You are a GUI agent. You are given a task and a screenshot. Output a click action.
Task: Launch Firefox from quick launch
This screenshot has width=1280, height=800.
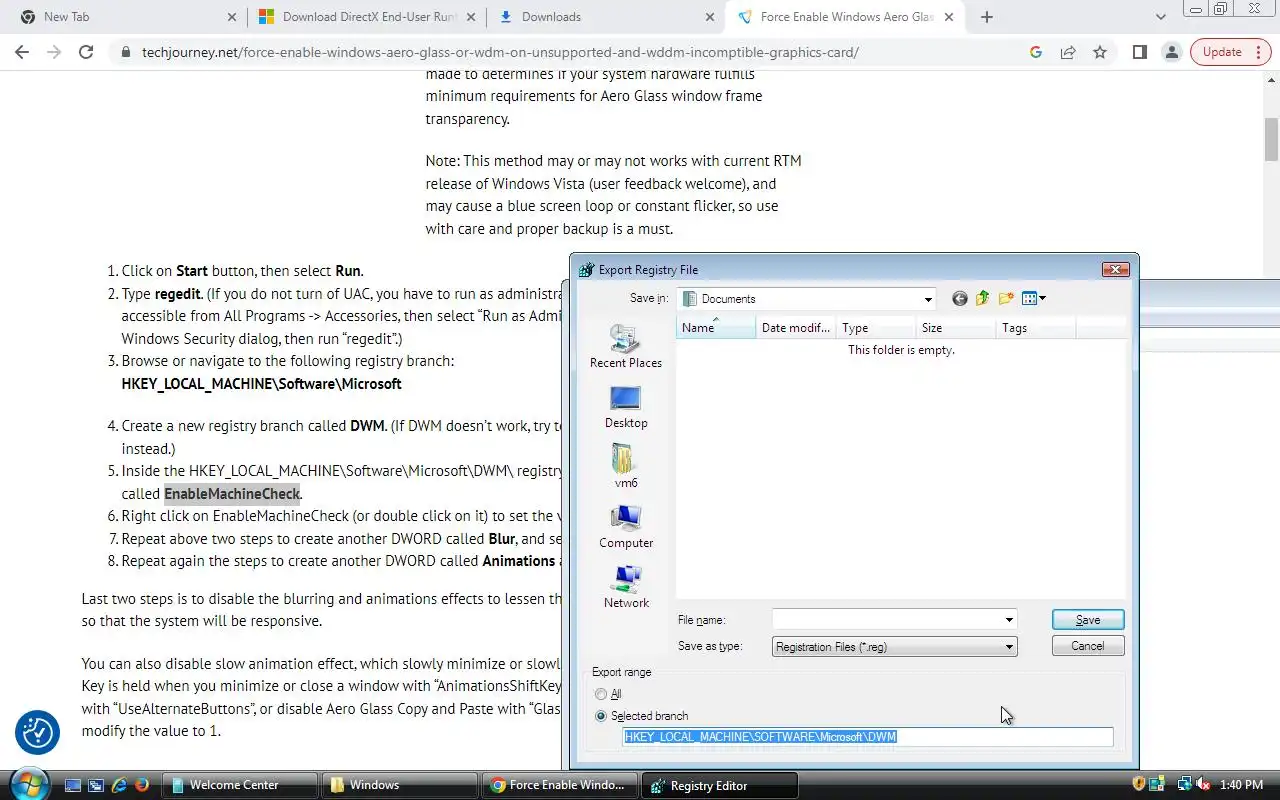141,785
